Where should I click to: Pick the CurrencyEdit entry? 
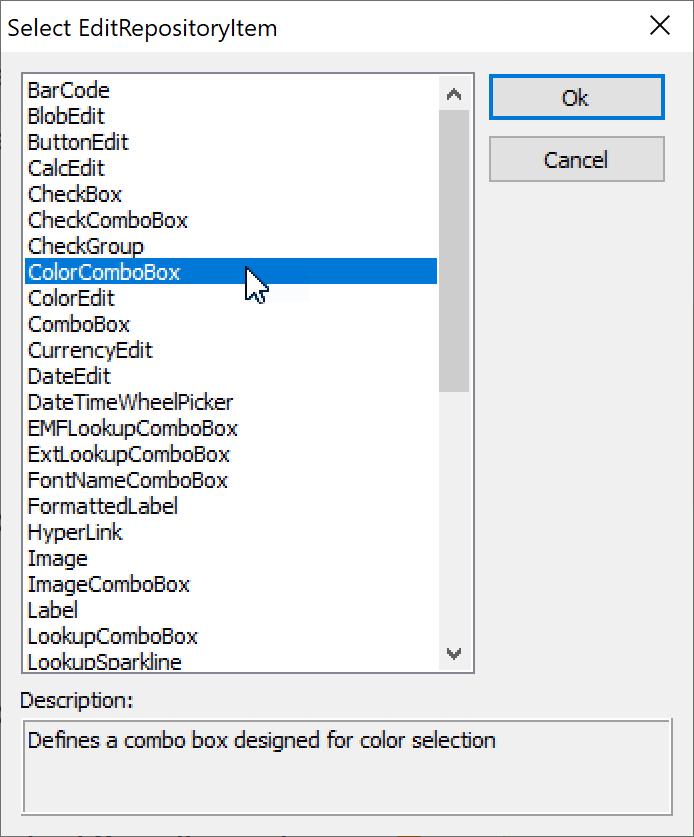point(90,351)
